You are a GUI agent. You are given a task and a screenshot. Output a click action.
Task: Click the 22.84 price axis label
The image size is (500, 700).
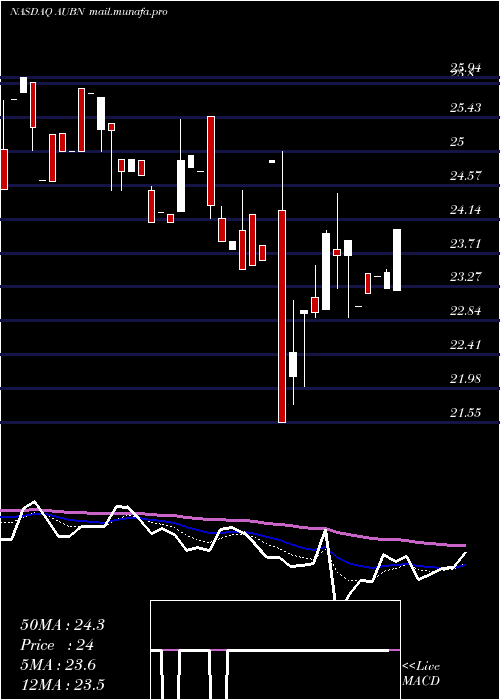pos(466,311)
